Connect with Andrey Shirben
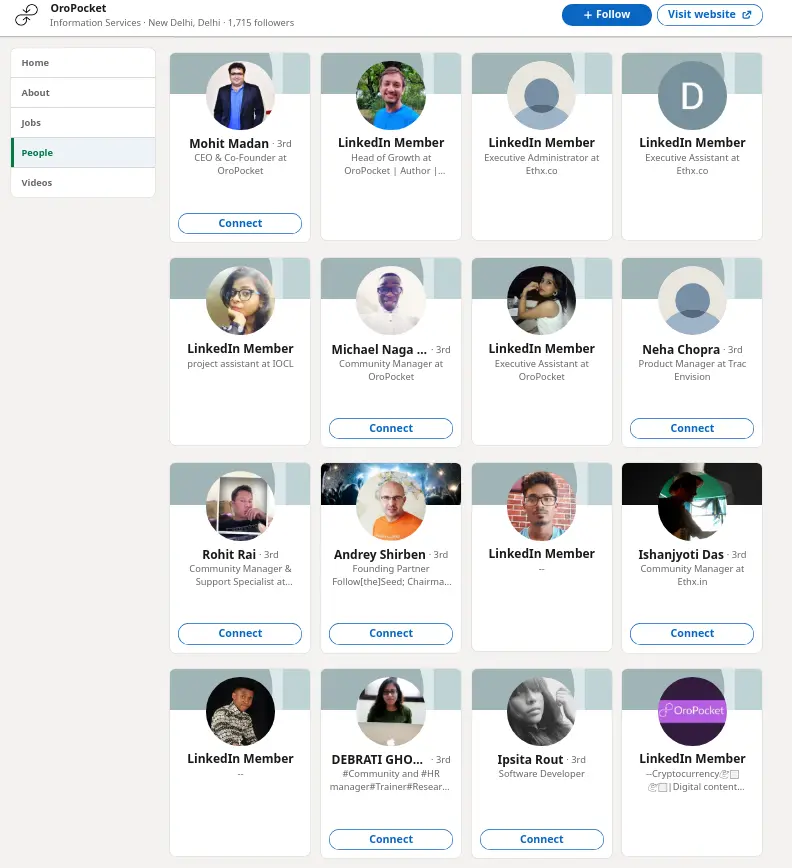 pos(391,633)
